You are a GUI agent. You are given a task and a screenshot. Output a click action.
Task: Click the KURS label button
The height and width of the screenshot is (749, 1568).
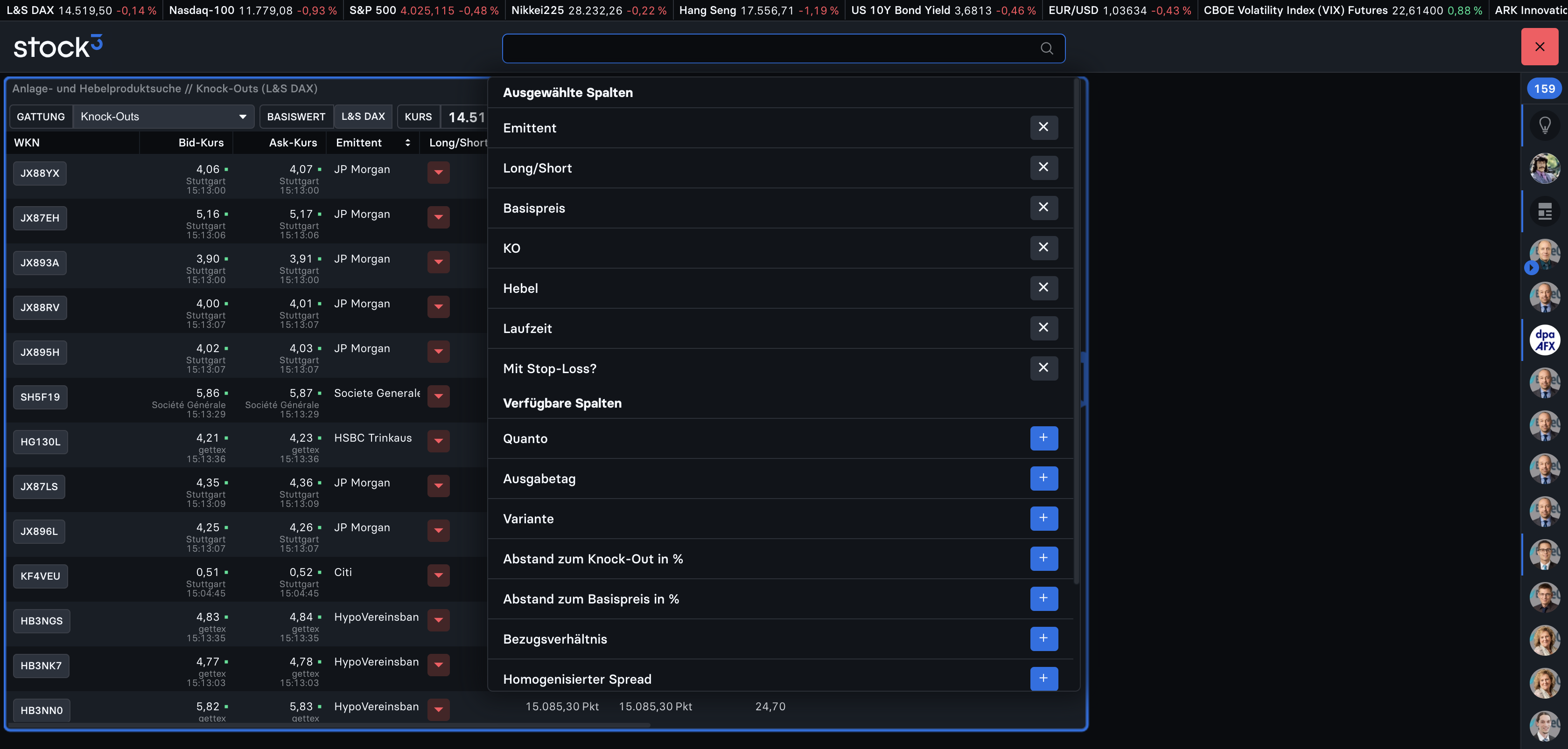[x=418, y=117]
